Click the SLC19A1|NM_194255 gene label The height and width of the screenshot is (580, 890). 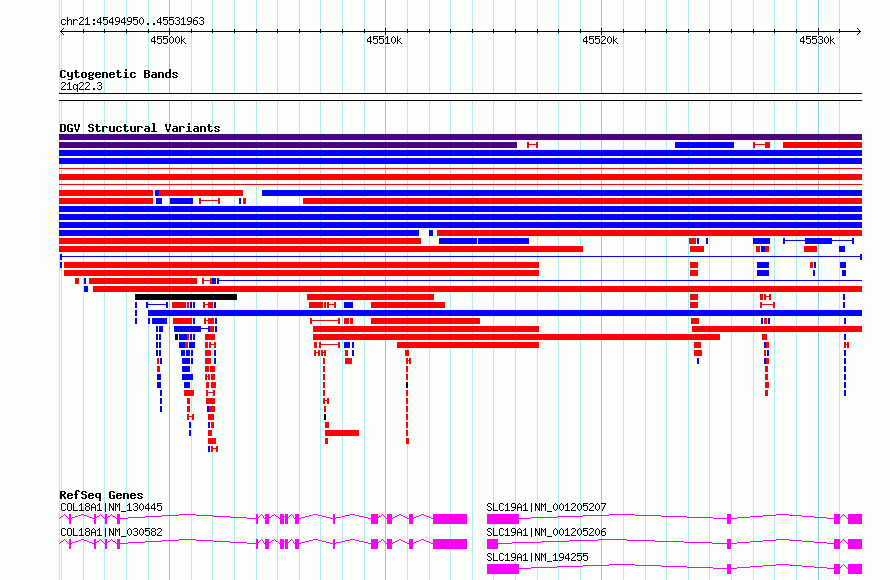click(537, 557)
